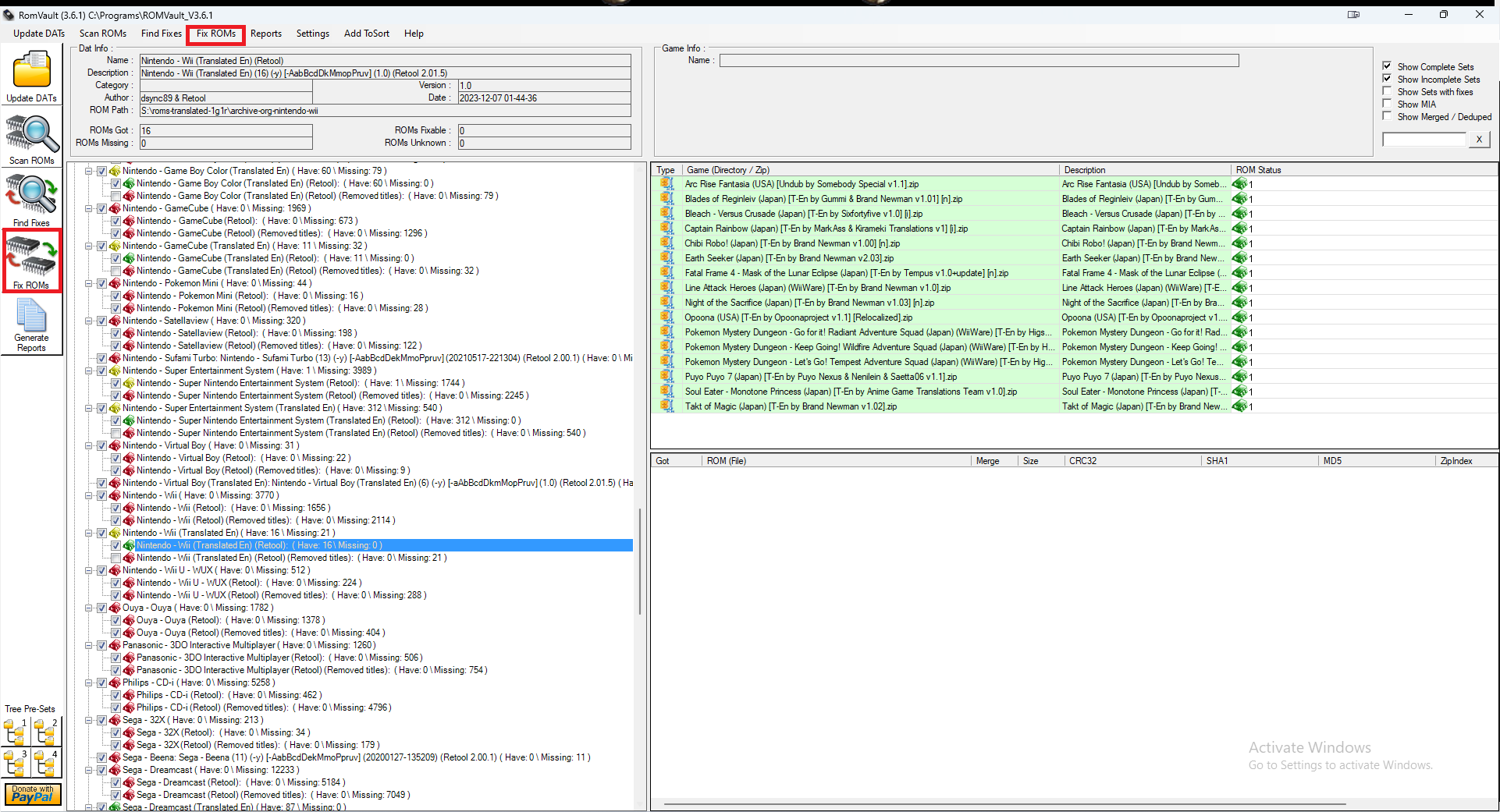Click RomVault app icon in title bar
The image size is (1500, 812).
[x=9, y=15]
